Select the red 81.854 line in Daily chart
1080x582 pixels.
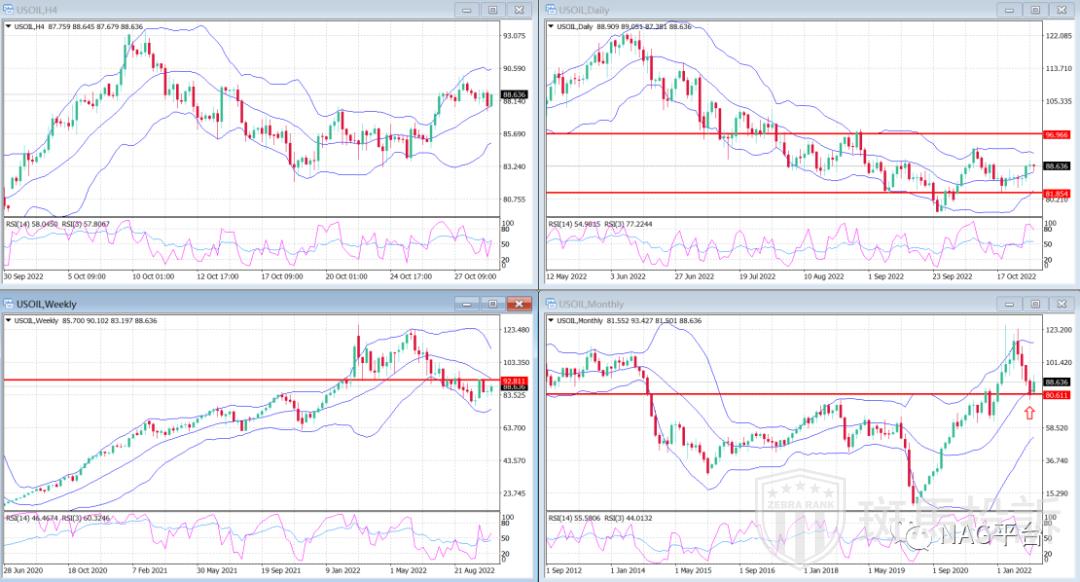click(x=792, y=193)
